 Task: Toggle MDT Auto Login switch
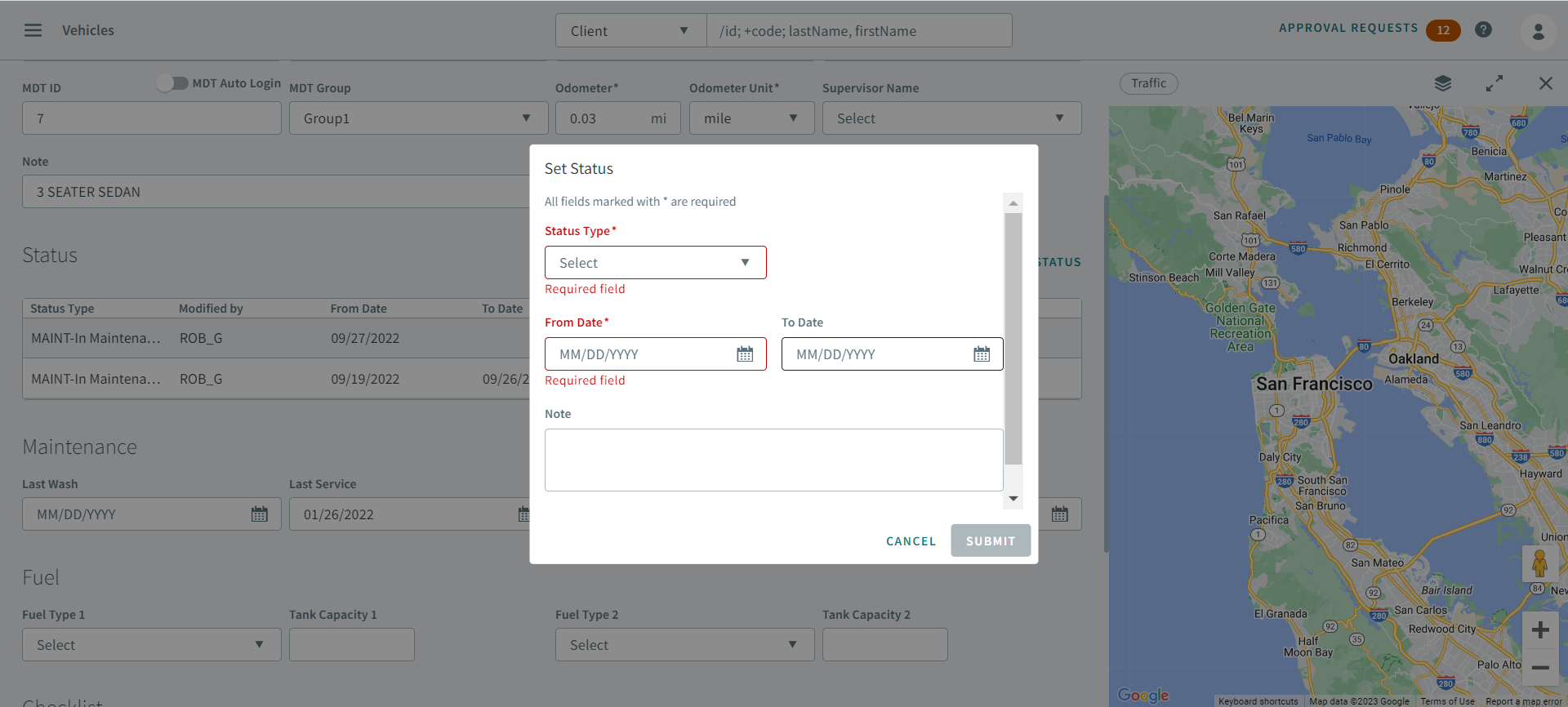tap(172, 83)
